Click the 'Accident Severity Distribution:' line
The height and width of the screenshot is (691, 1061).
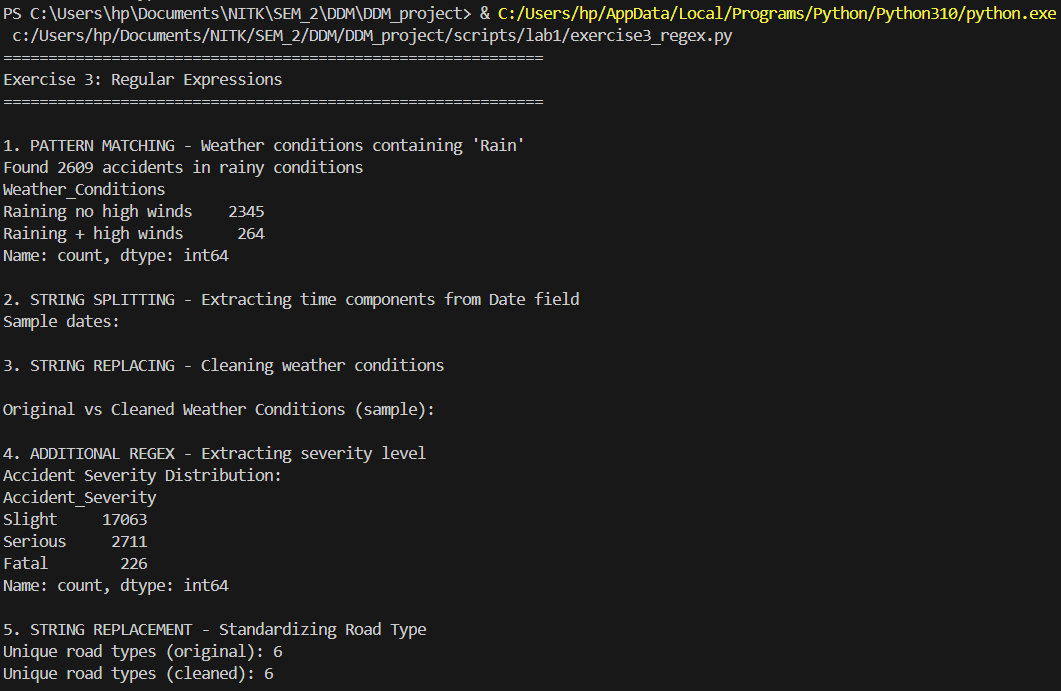click(x=142, y=475)
